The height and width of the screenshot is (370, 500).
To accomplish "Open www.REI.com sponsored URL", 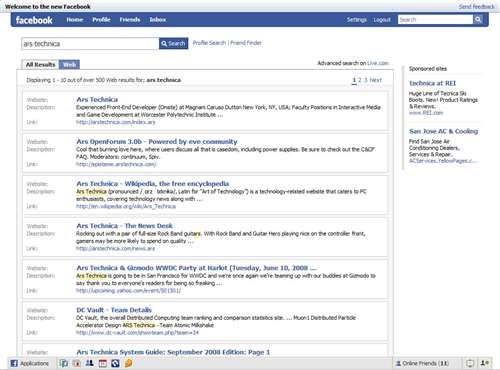I will (x=426, y=113).
